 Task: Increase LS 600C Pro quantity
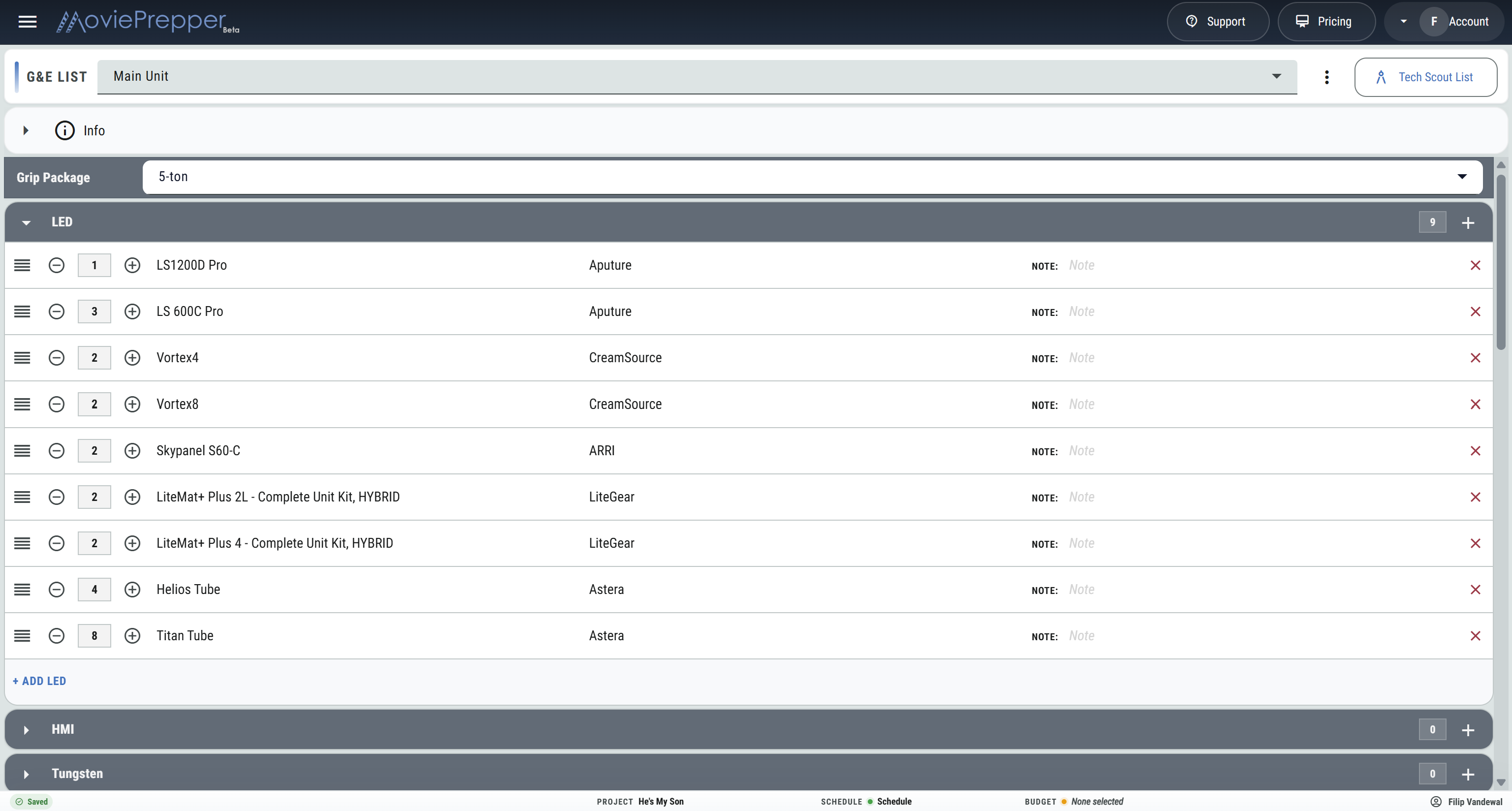[132, 312]
